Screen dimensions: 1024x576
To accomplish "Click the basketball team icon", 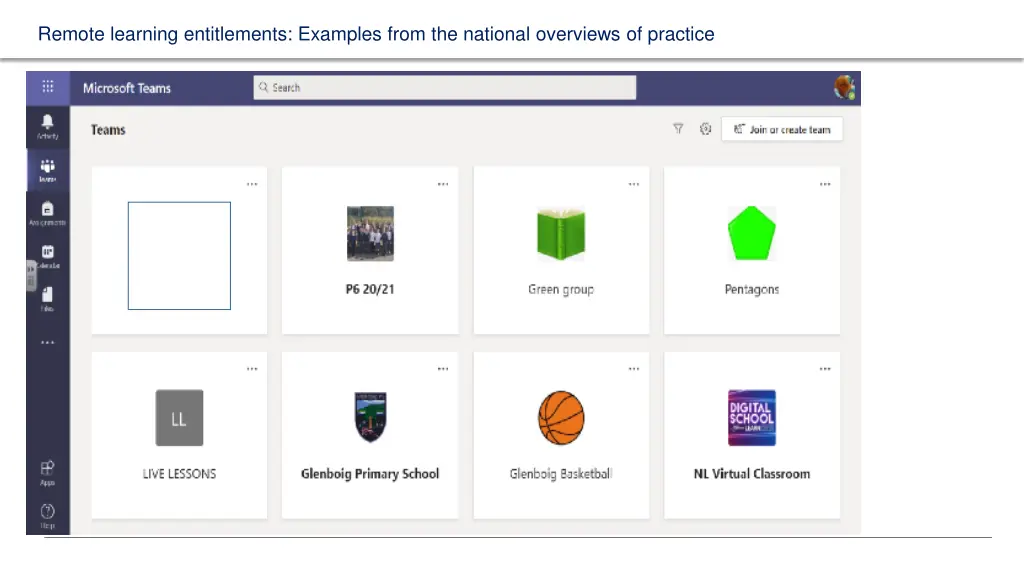I will [561, 418].
